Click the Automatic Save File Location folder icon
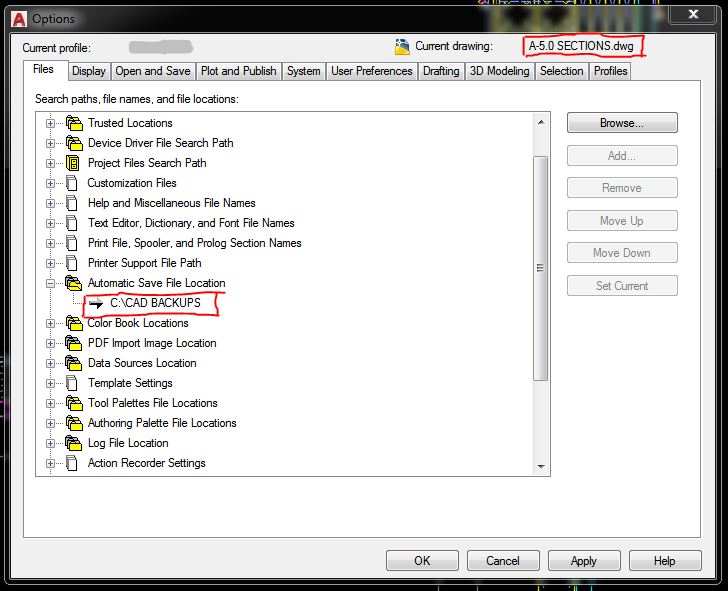Viewport: 728px width, 591px height. point(73,283)
